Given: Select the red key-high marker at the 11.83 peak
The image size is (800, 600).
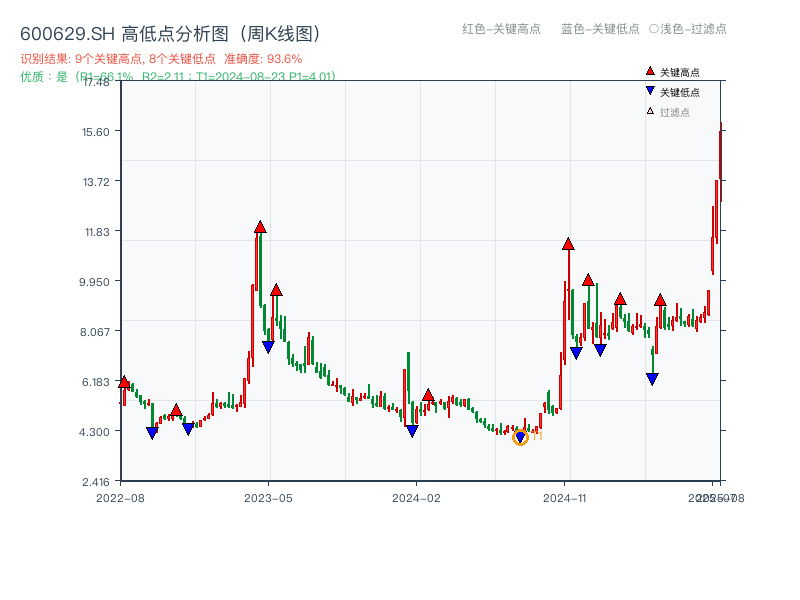Looking at the screenshot, I should pyautogui.click(x=260, y=228).
